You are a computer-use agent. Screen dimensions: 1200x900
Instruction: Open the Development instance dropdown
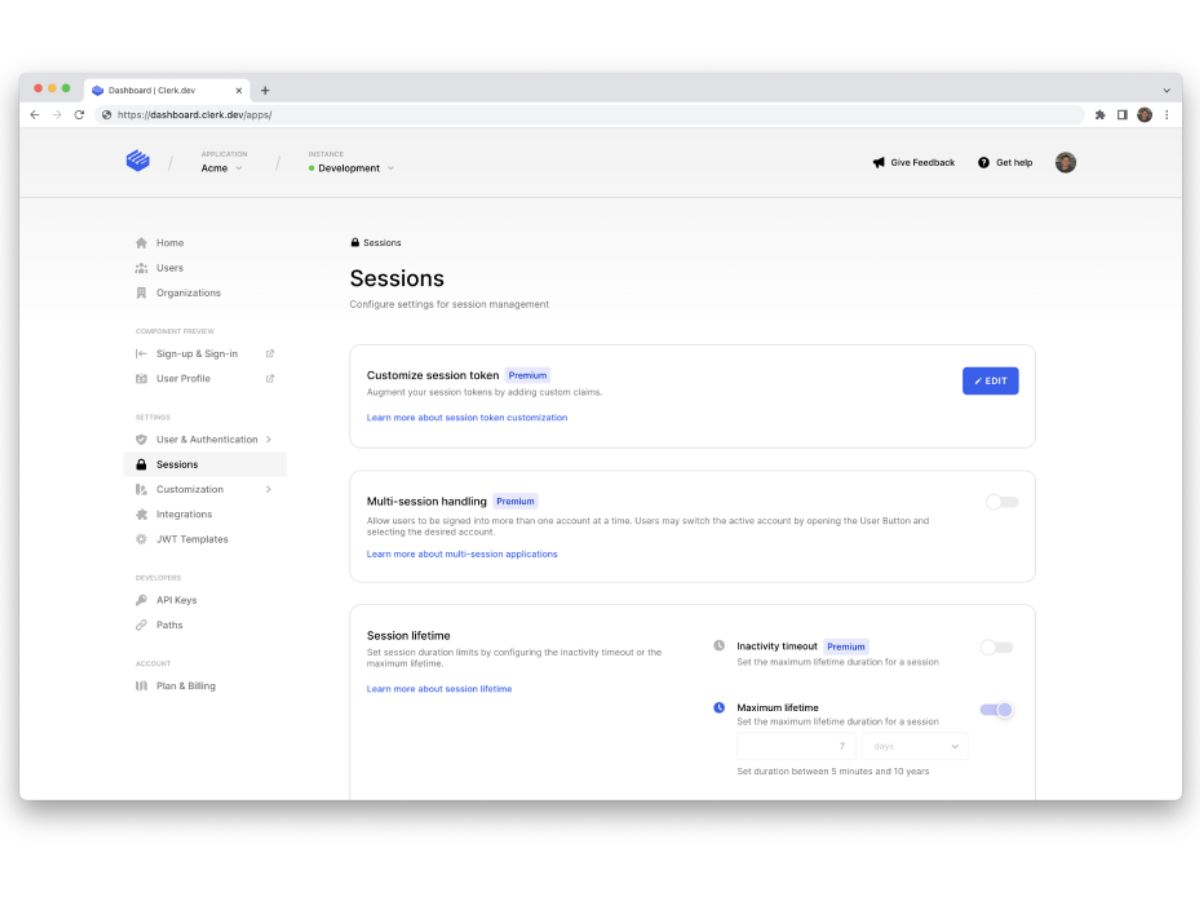pyautogui.click(x=351, y=168)
